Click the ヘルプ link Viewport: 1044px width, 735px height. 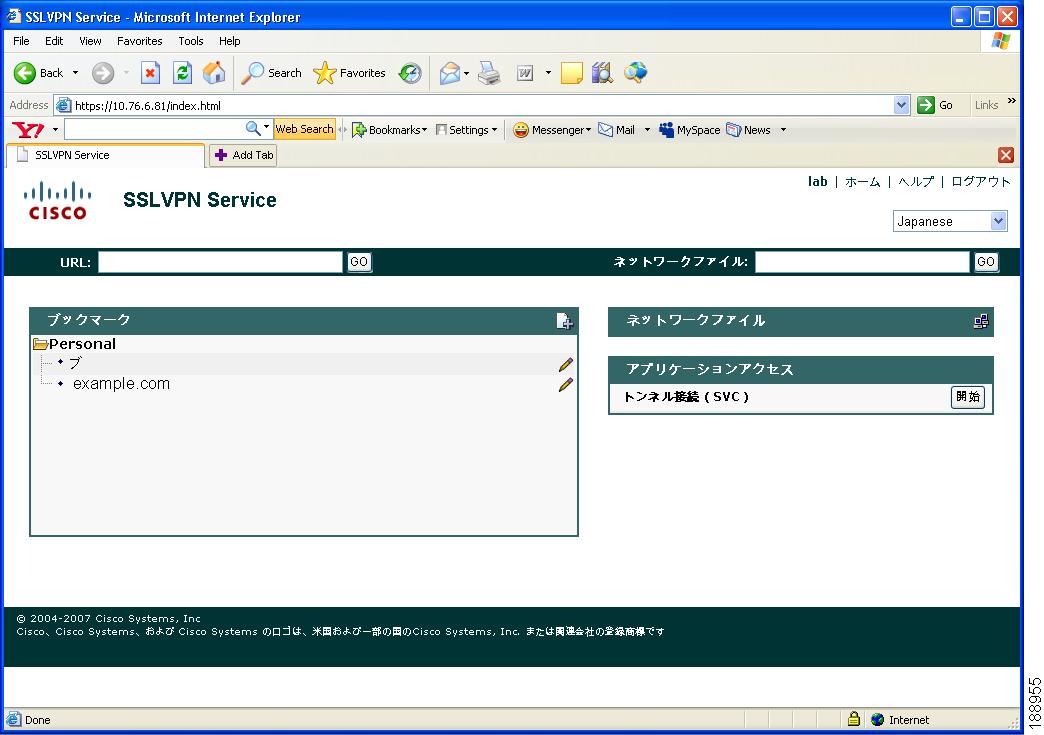click(x=915, y=182)
